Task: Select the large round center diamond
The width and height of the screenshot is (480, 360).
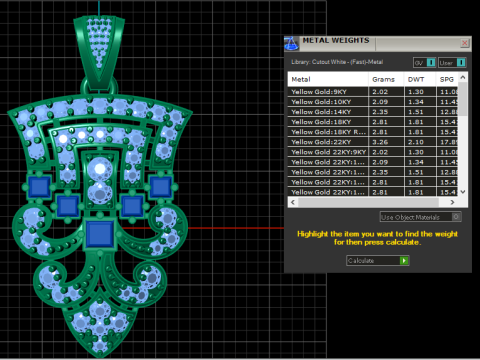Action: click(100, 169)
